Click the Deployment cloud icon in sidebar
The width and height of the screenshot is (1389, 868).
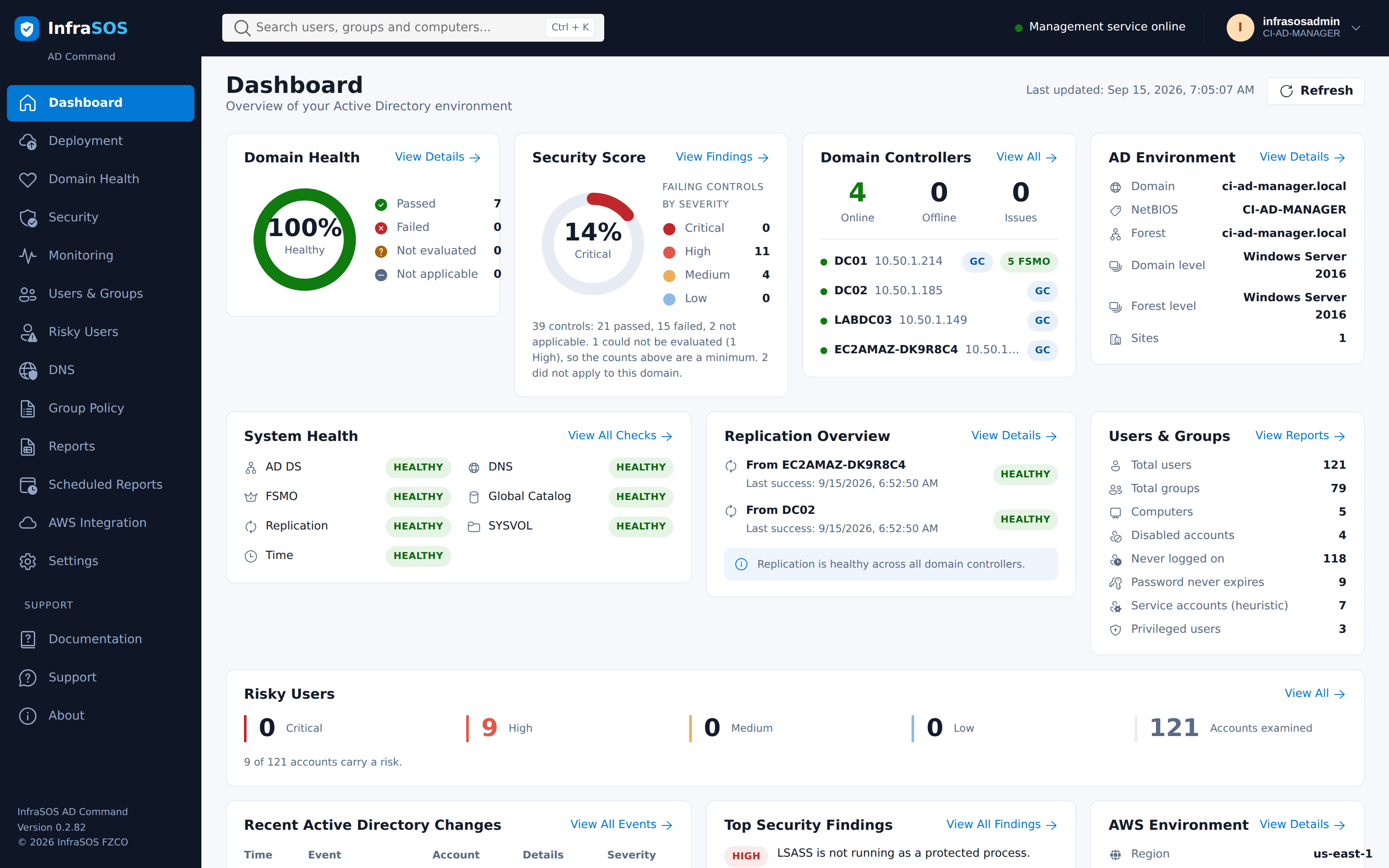point(27,141)
